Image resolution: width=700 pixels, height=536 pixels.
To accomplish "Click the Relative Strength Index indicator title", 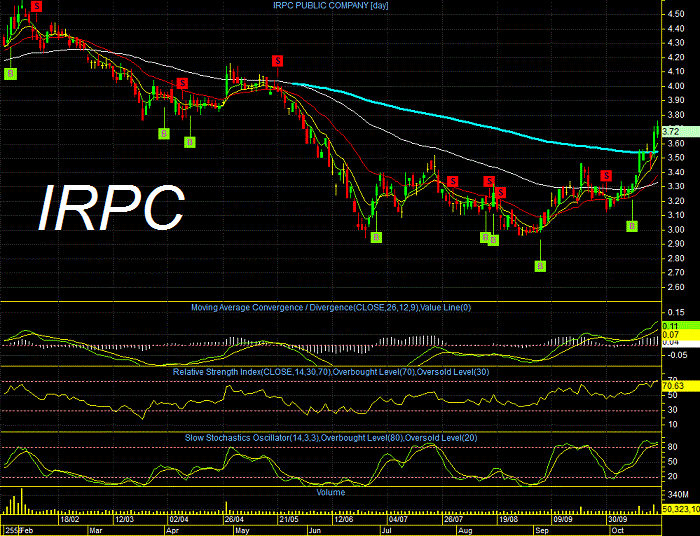I will 331,372.
